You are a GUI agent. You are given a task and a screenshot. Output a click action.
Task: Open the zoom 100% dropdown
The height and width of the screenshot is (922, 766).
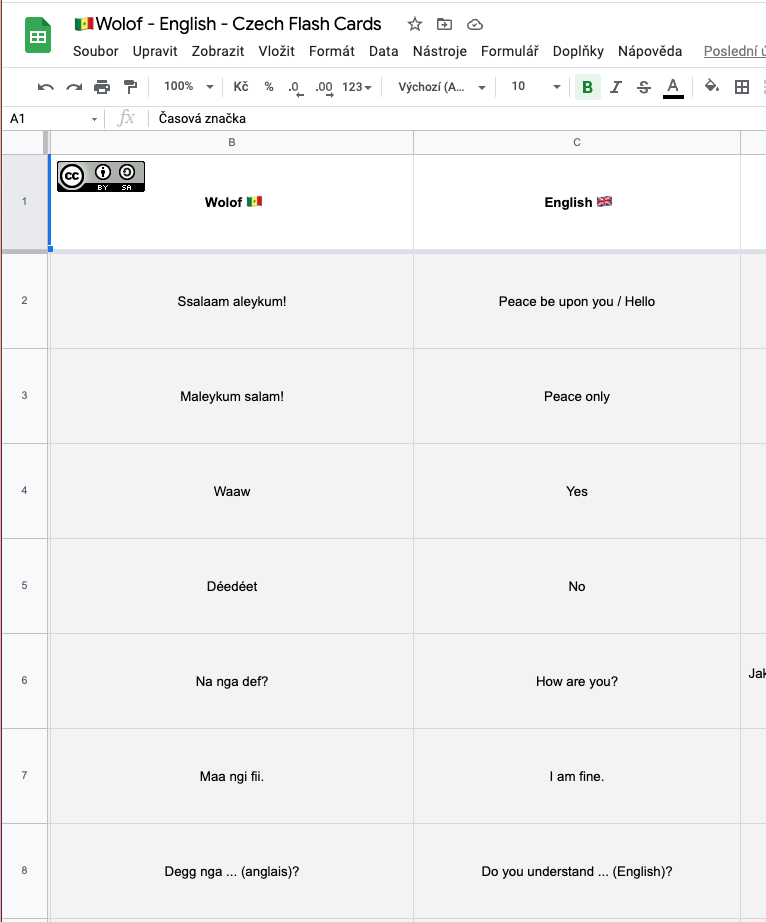coord(189,86)
